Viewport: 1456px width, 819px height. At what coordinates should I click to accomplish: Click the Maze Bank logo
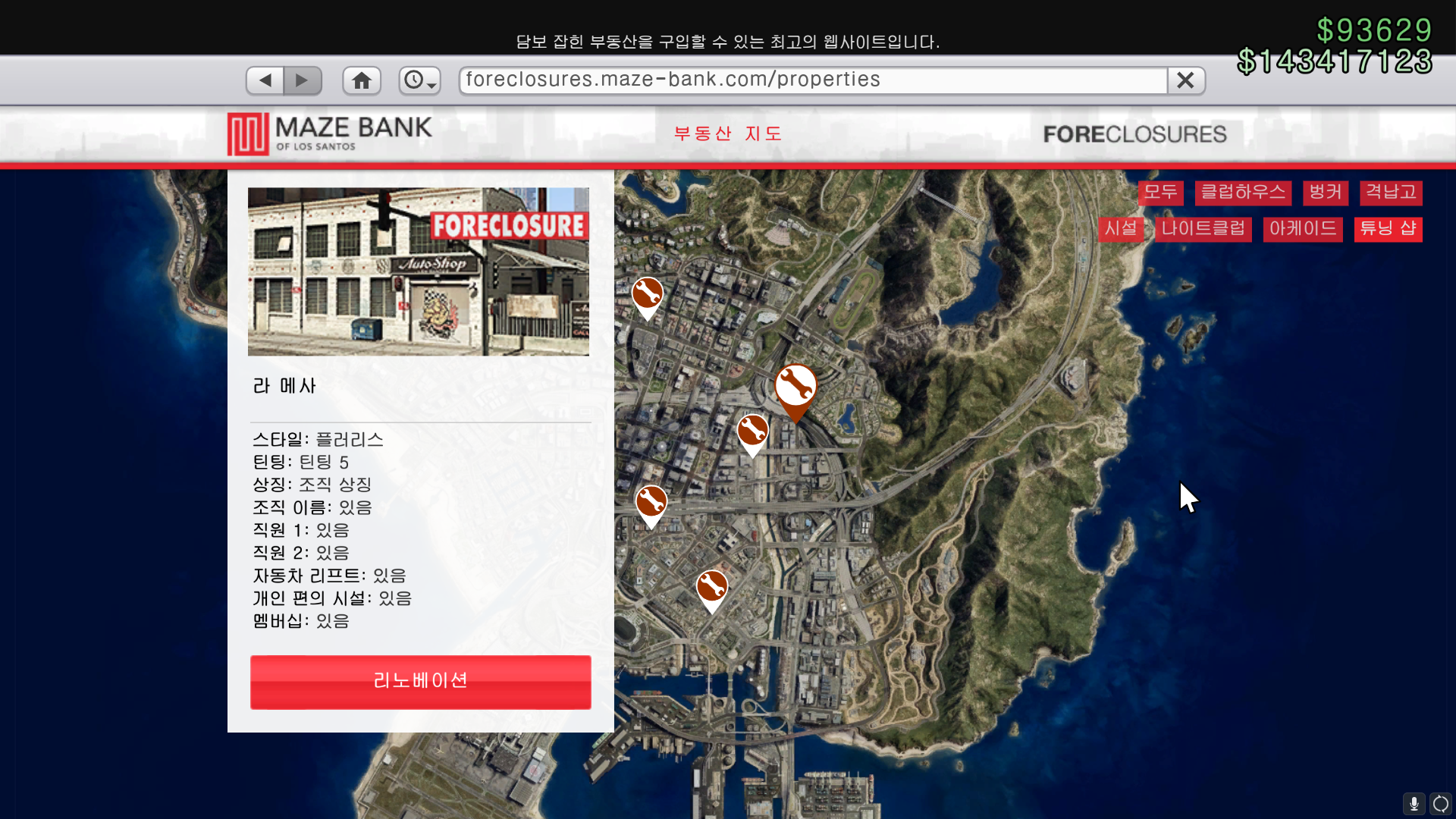(x=330, y=133)
